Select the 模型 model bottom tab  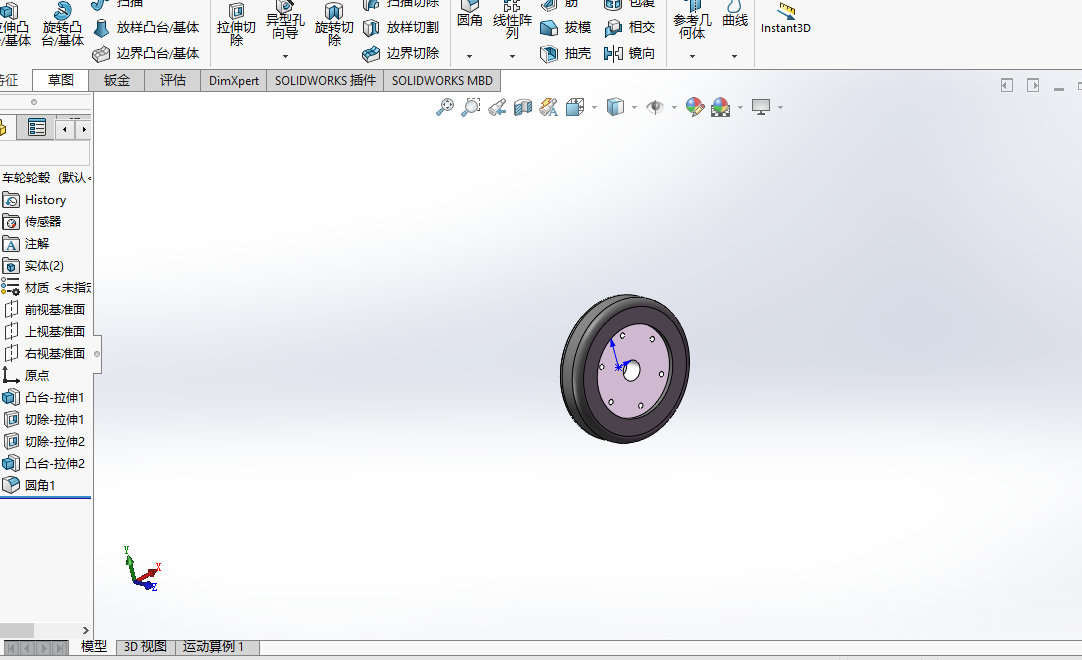pyautogui.click(x=94, y=647)
